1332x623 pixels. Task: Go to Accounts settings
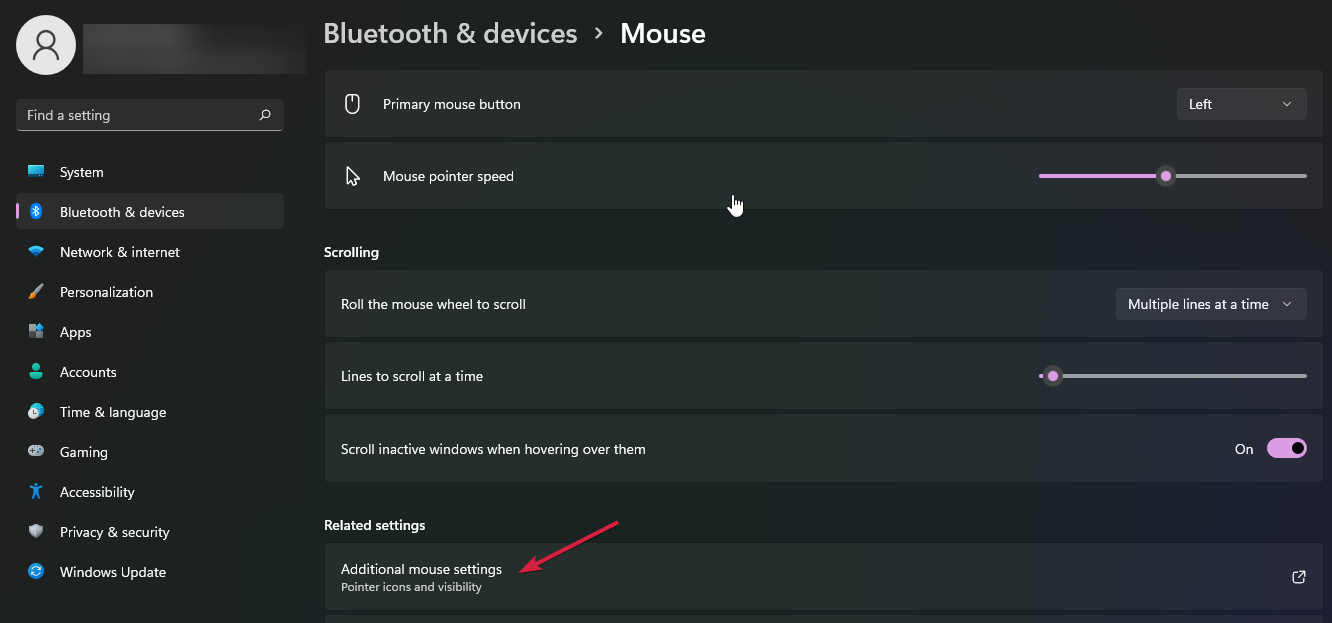(x=88, y=372)
